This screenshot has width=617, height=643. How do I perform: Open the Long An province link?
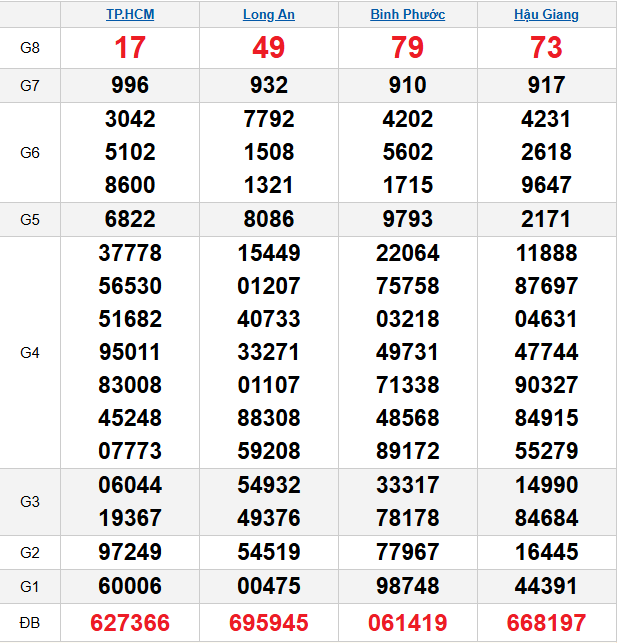268,15
